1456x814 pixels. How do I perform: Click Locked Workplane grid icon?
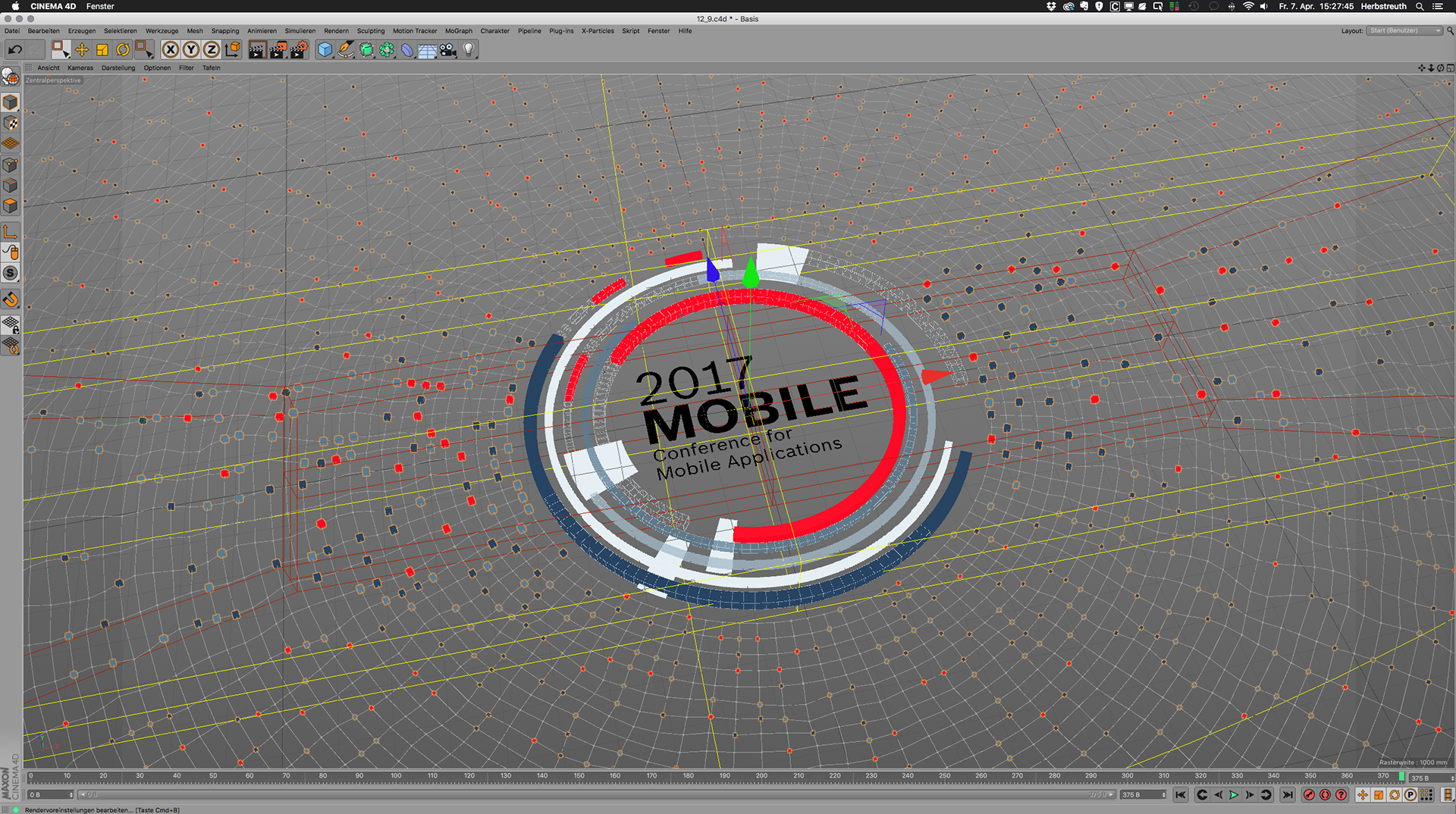(11, 324)
